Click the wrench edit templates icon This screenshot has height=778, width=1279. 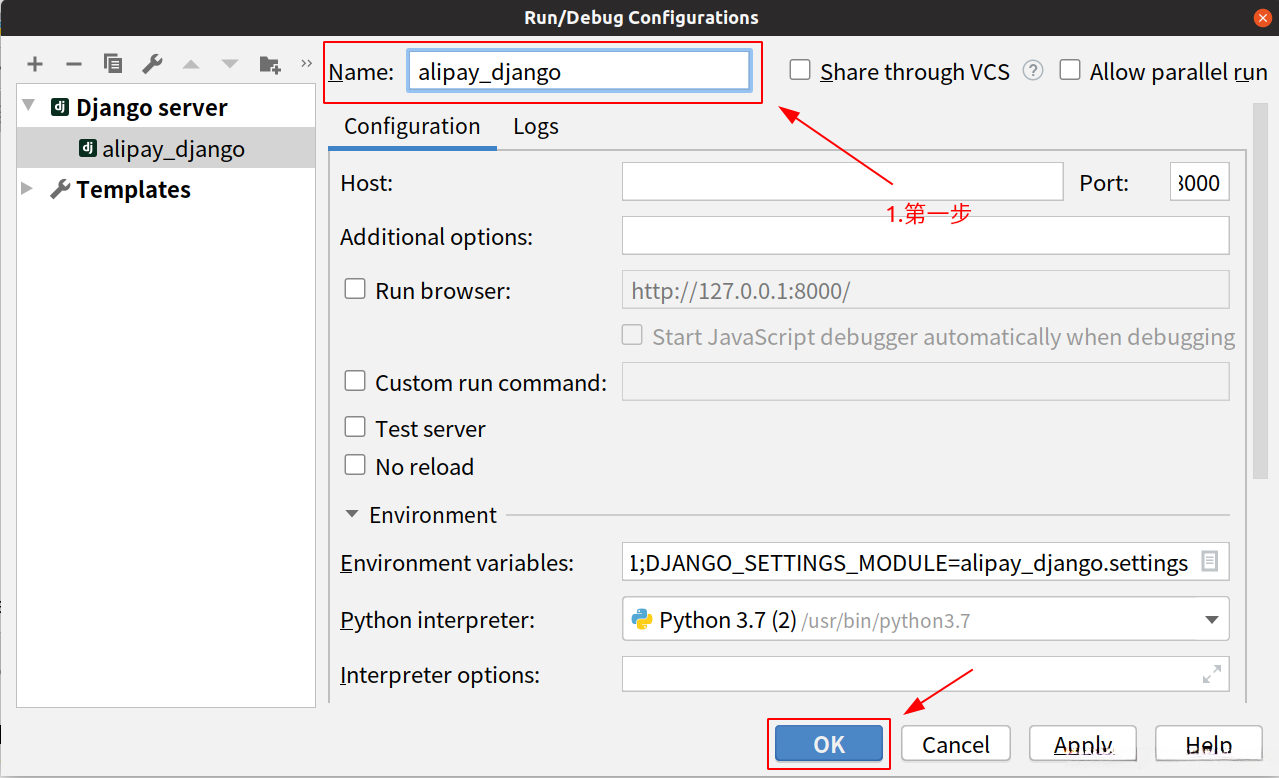pyautogui.click(x=152, y=64)
